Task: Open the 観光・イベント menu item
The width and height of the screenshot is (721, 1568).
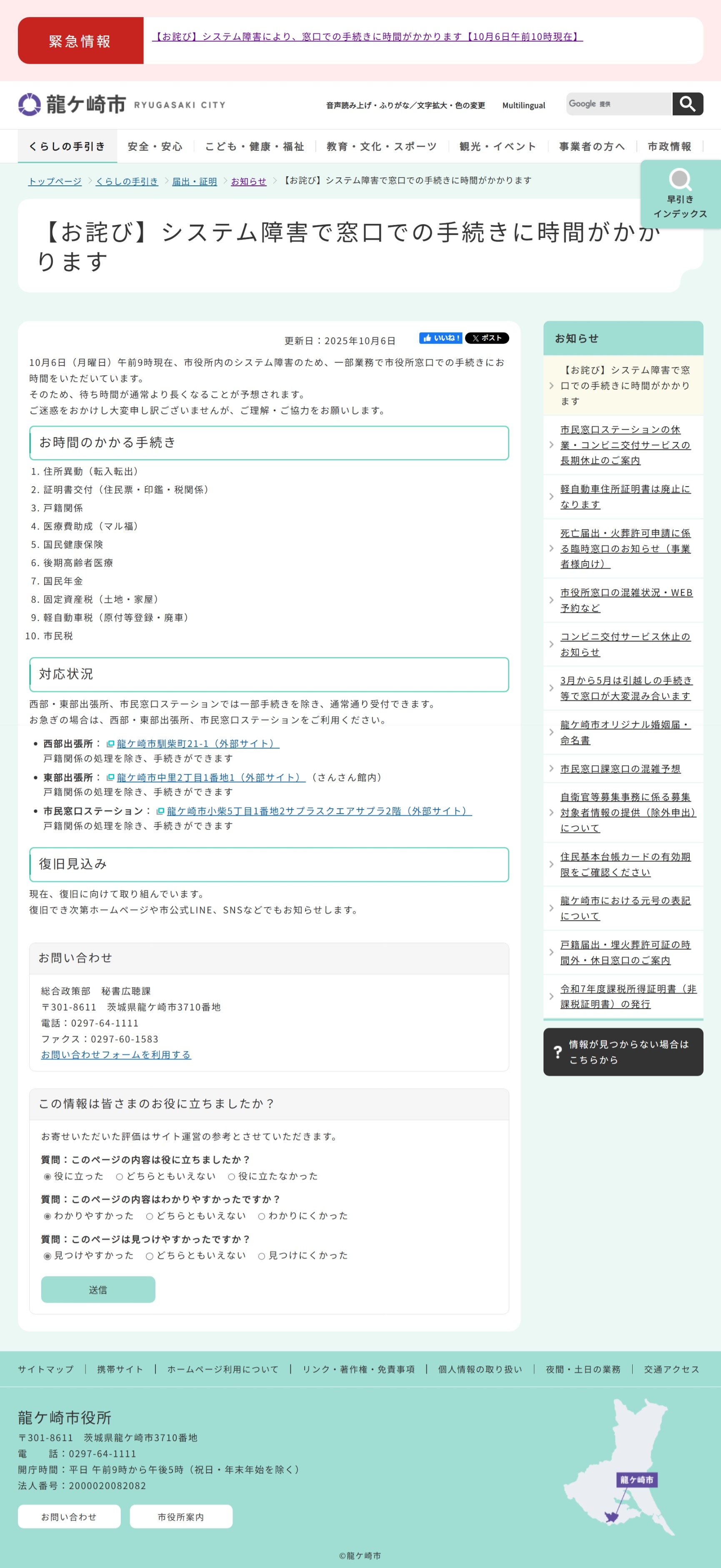Action: (x=498, y=147)
